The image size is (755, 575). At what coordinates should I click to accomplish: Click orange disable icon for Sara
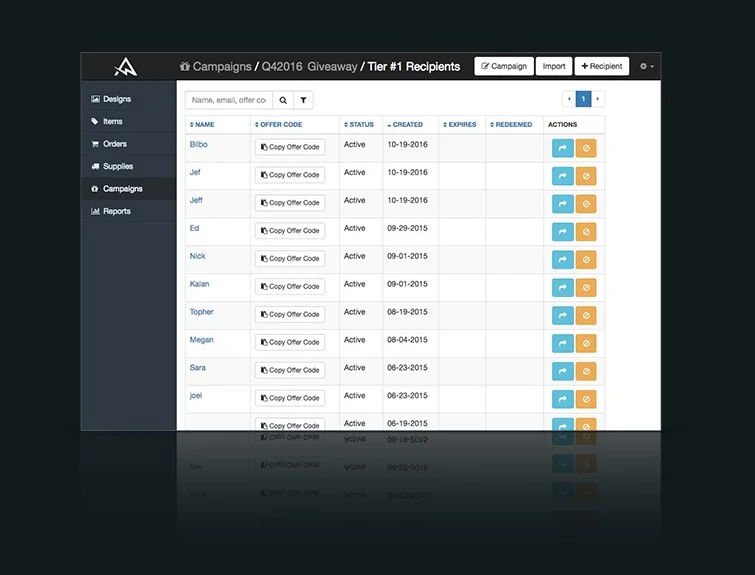[586, 372]
